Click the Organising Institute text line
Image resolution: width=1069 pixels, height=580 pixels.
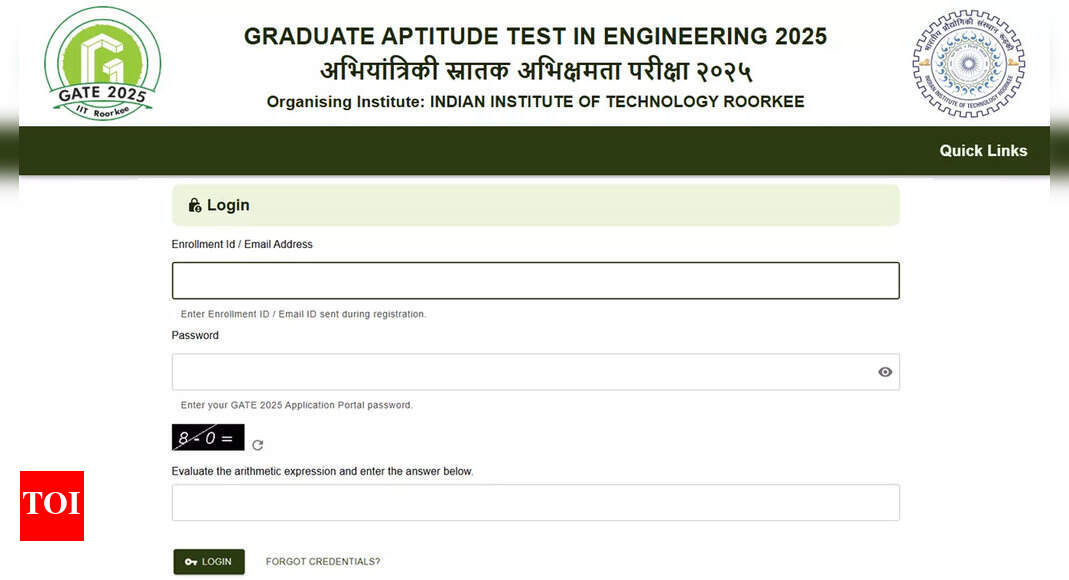pyautogui.click(x=535, y=102)
